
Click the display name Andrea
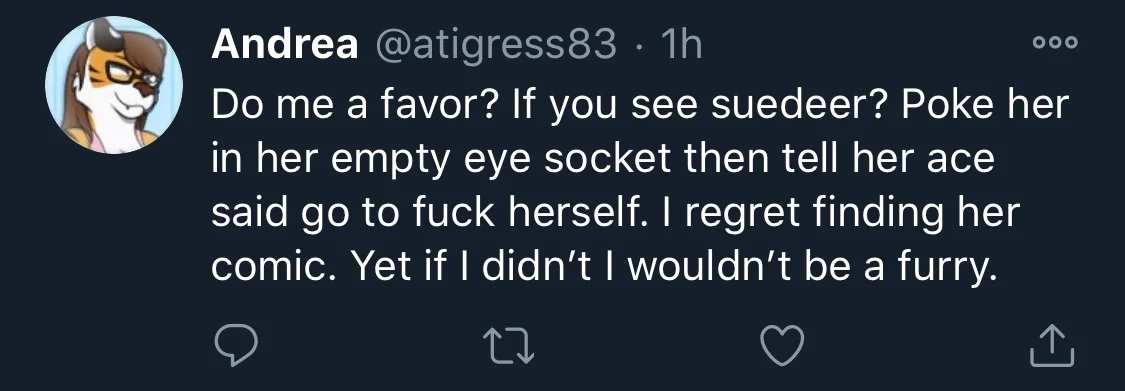pos(285,45)
